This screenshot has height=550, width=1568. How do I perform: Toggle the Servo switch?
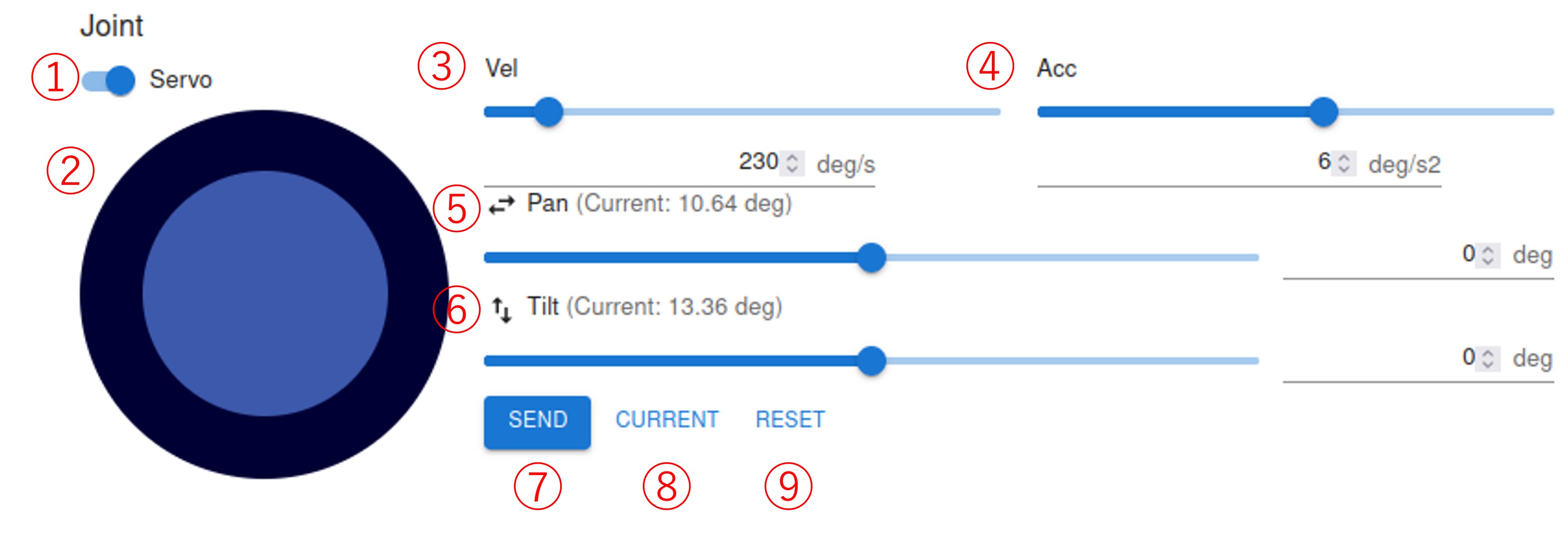tap(108, 80)
